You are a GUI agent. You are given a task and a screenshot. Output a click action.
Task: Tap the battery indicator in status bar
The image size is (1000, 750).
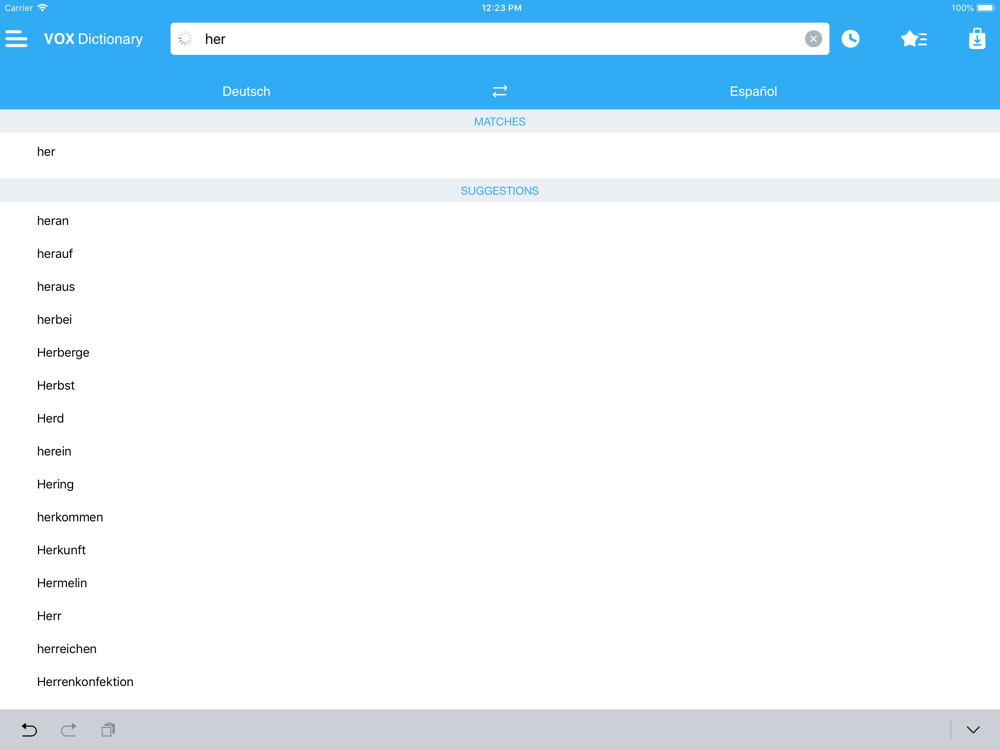[x=986, y=8]
